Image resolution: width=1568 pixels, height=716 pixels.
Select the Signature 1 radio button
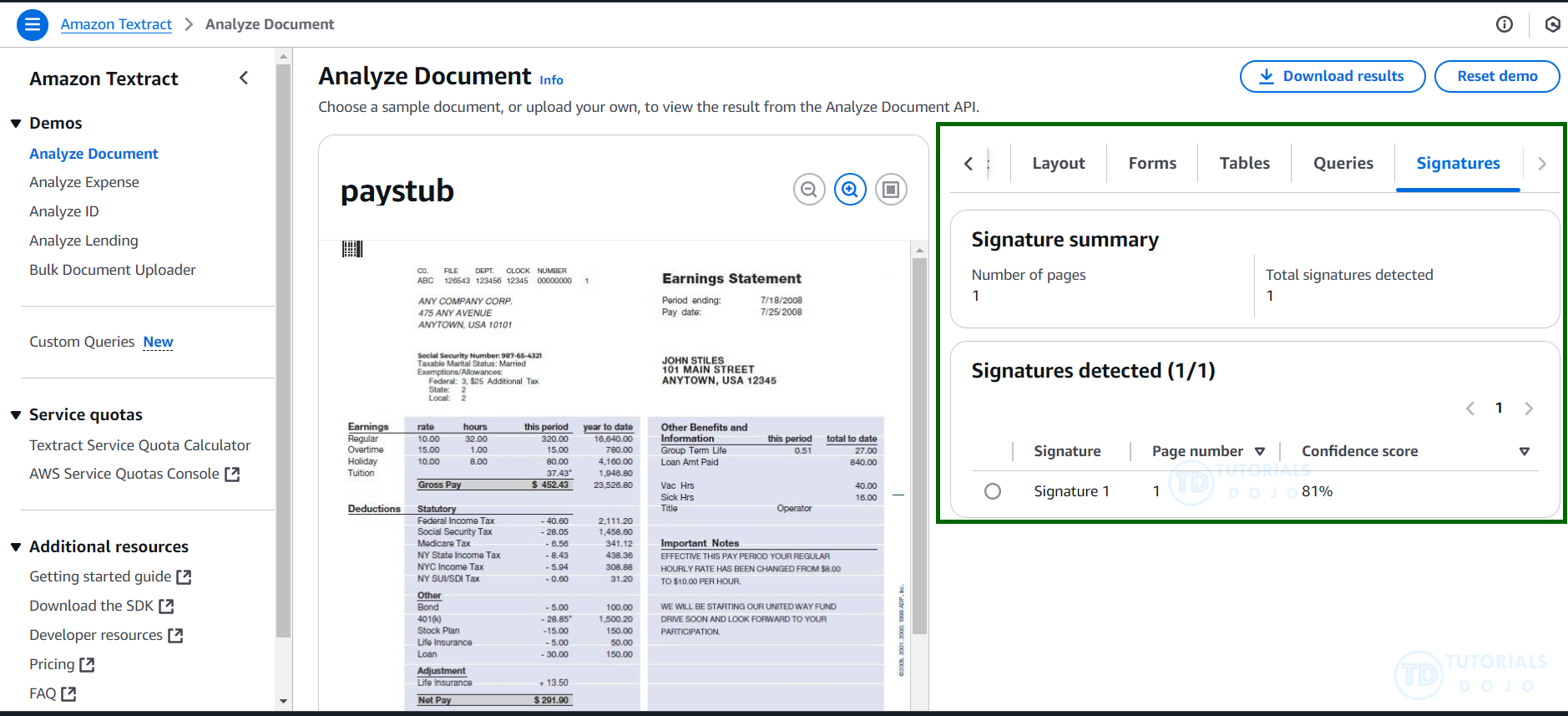click(x=992, y=491)
